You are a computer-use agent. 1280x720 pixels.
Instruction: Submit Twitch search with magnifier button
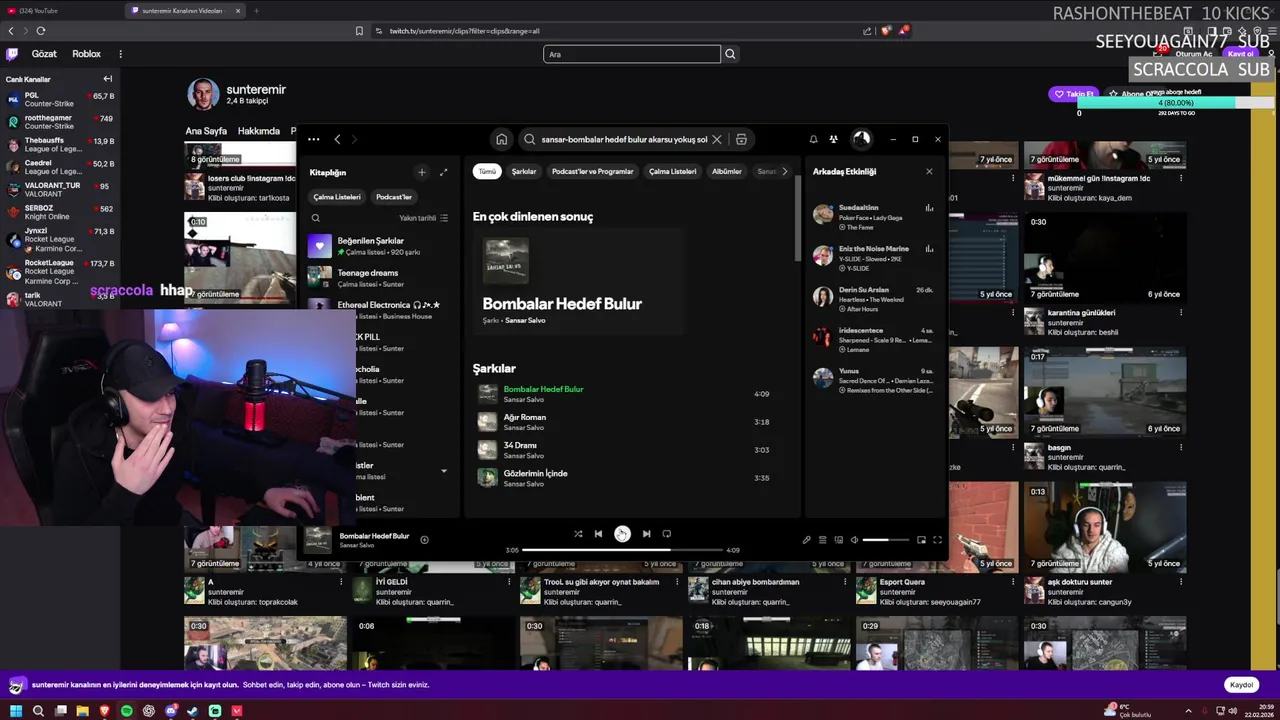pyautogui.click(x=730, y=54)
